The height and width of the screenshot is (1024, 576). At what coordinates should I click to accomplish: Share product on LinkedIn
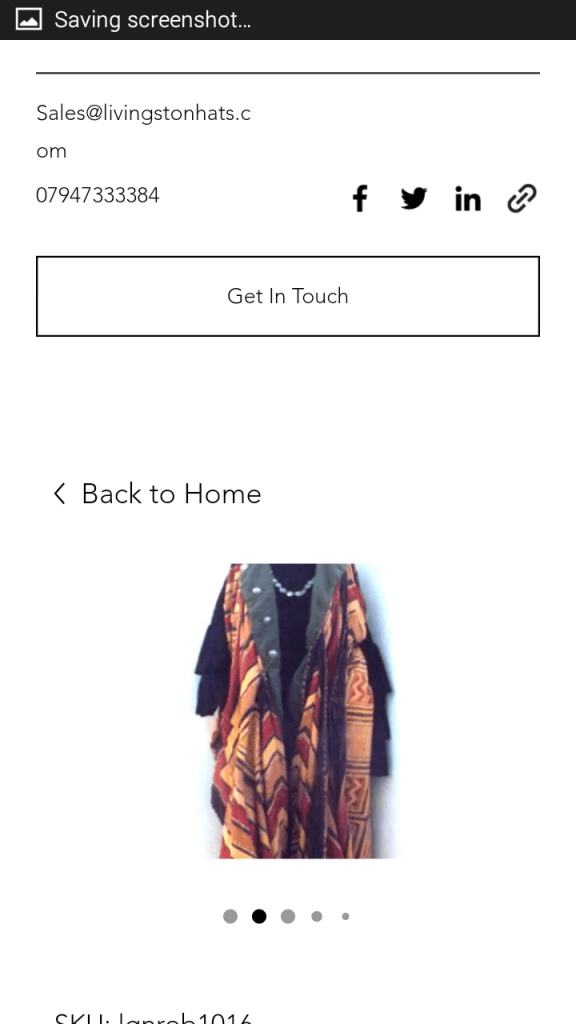click(x=468, y=199)
